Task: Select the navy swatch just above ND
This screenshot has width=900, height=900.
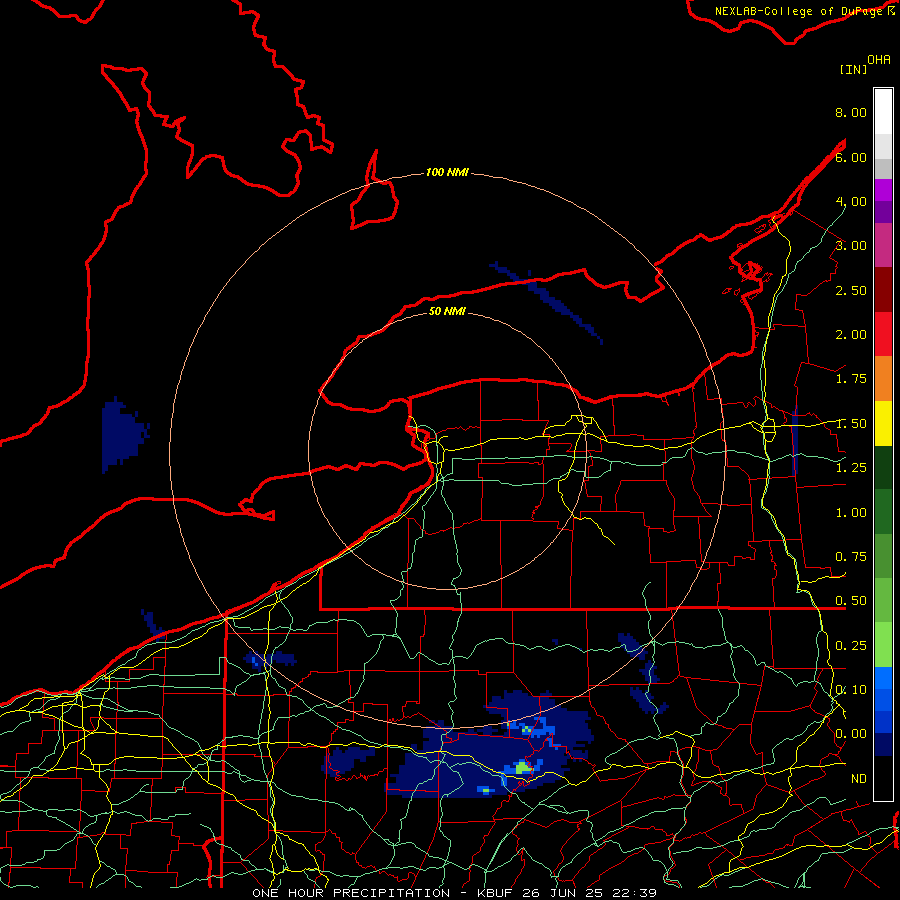Action: (x=883, y=745)
